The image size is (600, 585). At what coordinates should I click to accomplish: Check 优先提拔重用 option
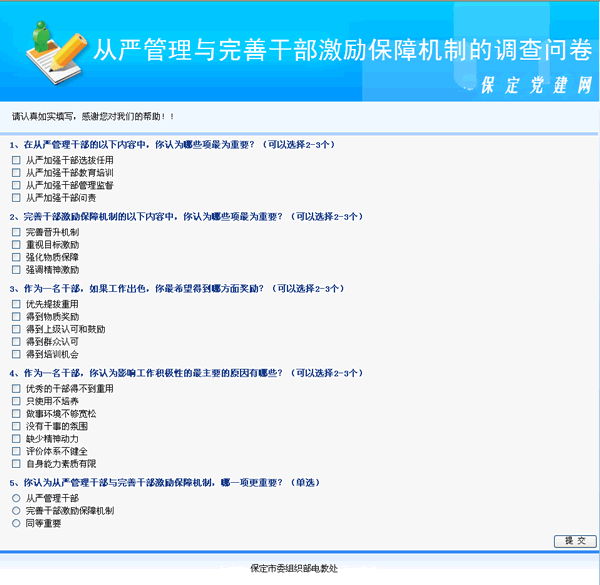click(x=16, y=304)
